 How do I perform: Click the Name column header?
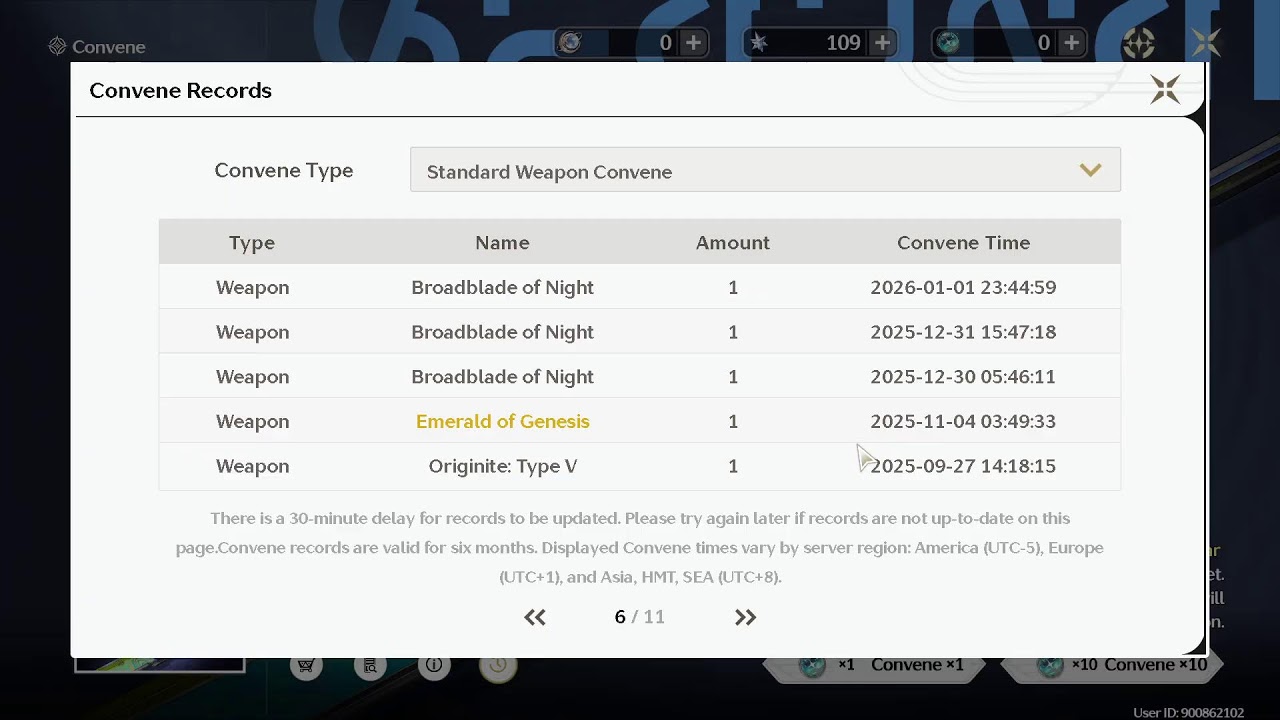(502, 243)
